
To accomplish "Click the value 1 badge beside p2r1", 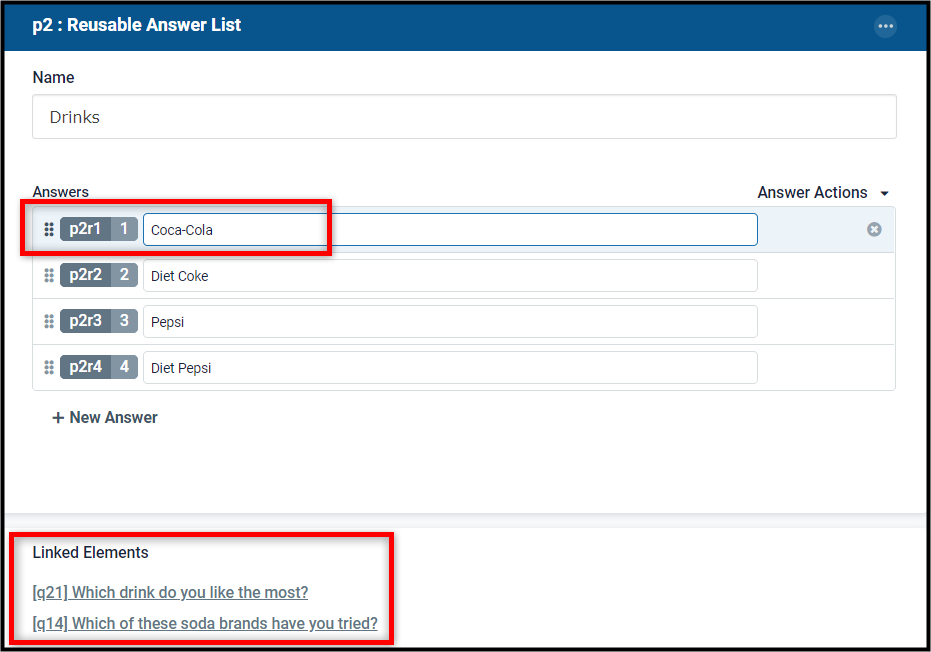I will [125, 229].
